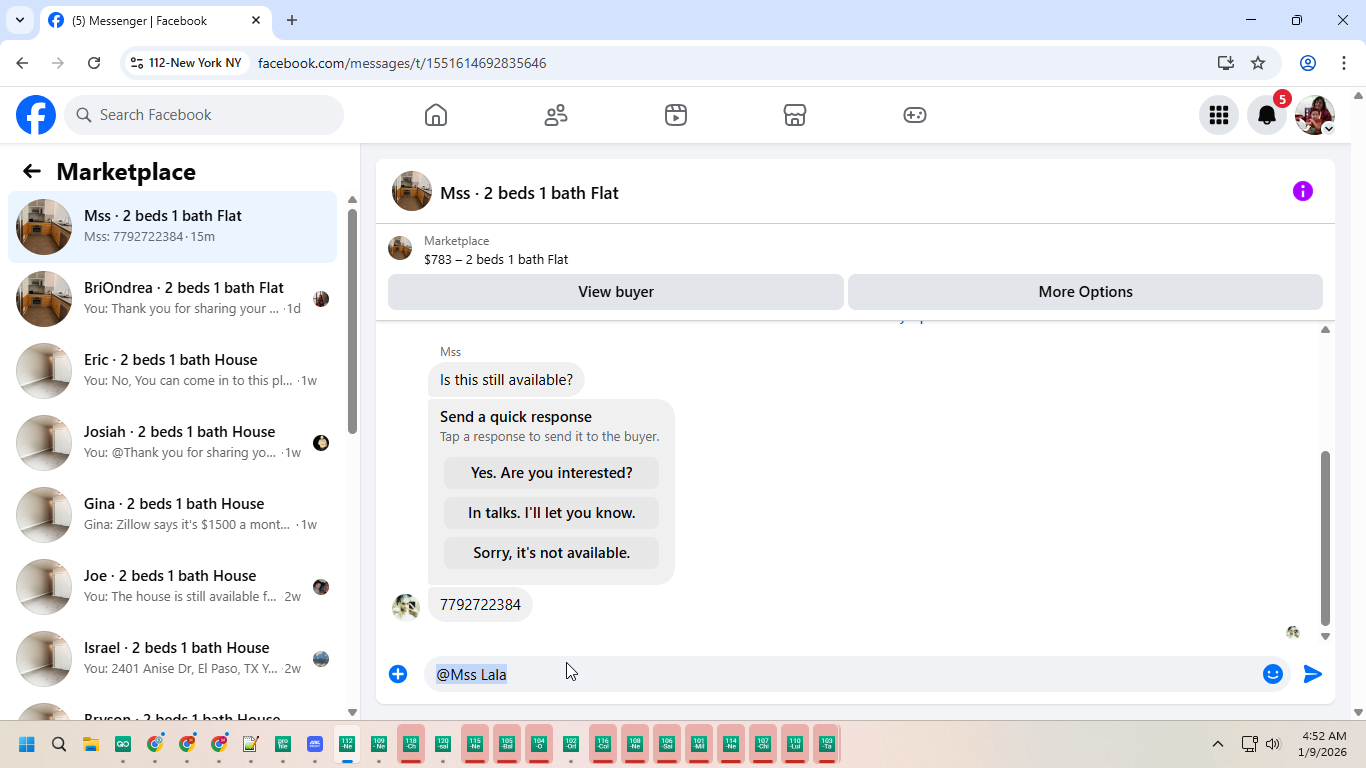Open the Facebook home feed icon
Screen dimensions: 1366x768
[436, 115]
